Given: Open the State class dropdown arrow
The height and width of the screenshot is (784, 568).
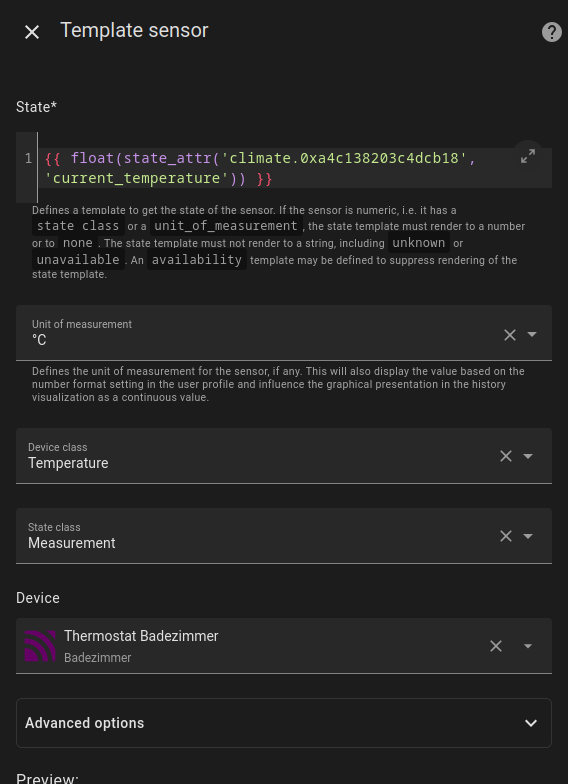Looking at the screenshot, I should tap(528, 536).
